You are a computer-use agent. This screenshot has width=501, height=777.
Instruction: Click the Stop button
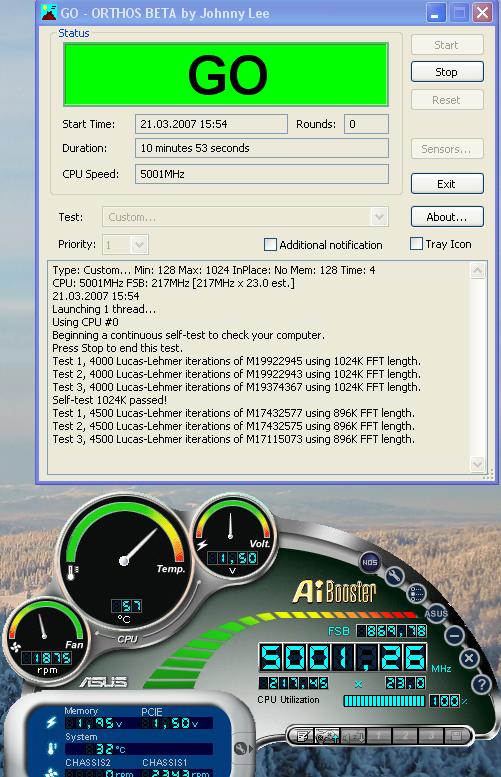[x=446, y=72]
